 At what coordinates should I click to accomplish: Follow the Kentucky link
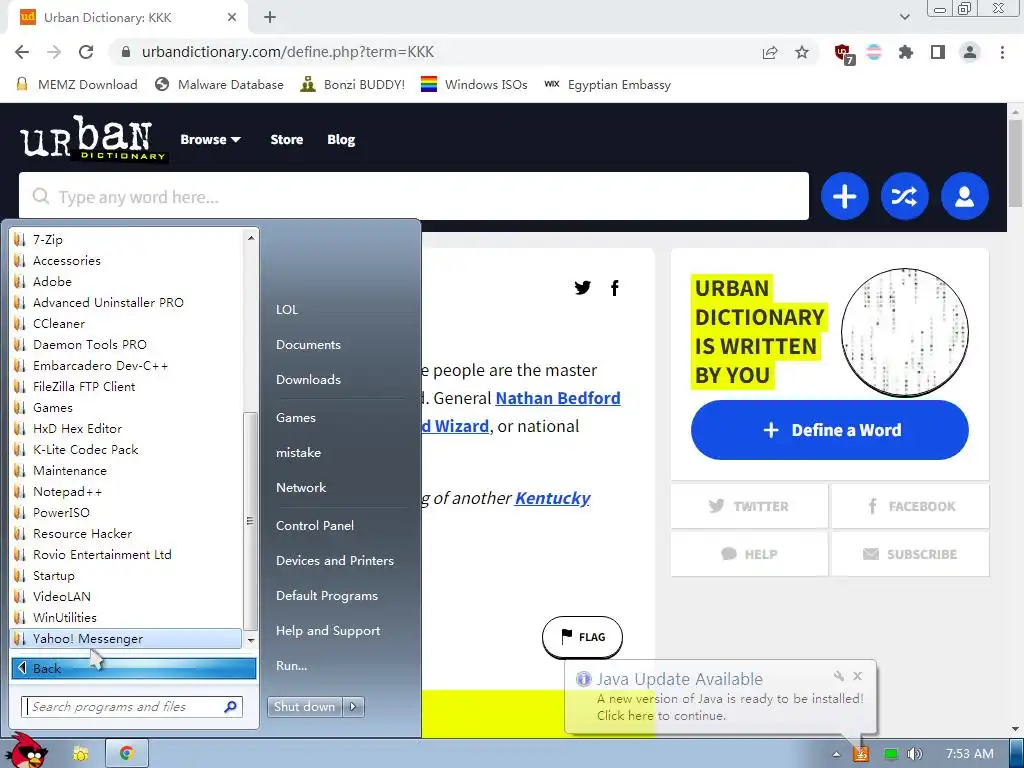tap(552, 498)
